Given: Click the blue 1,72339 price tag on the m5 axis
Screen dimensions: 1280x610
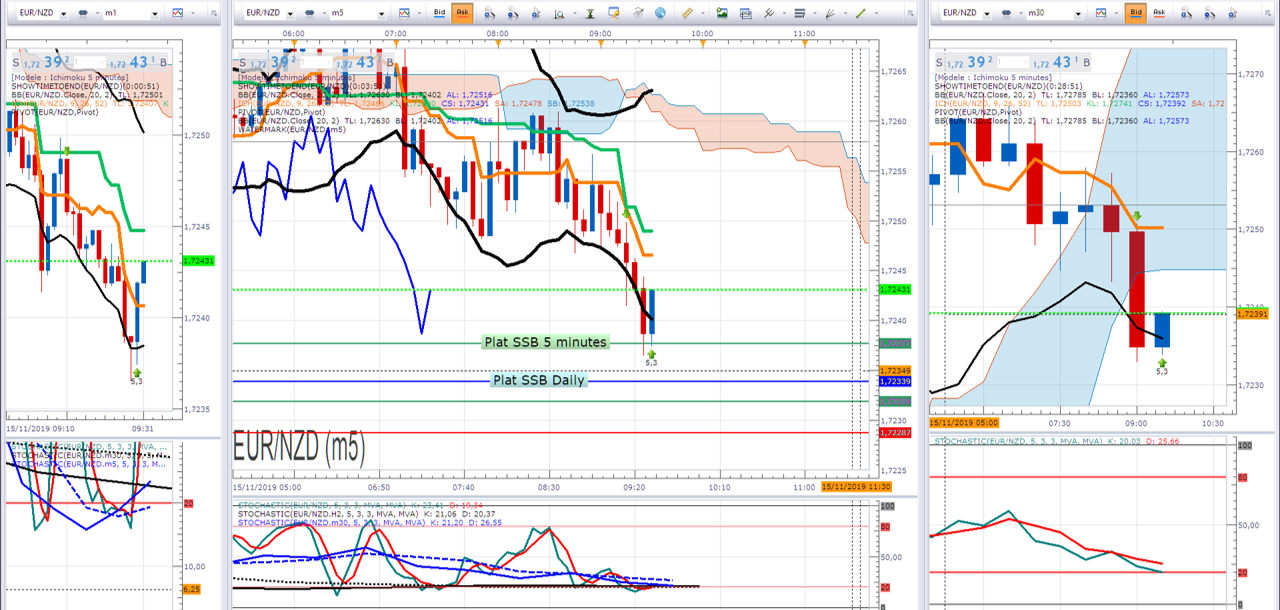Looking at the screenshot, I should pyautogui.click(x=895, y=381).
